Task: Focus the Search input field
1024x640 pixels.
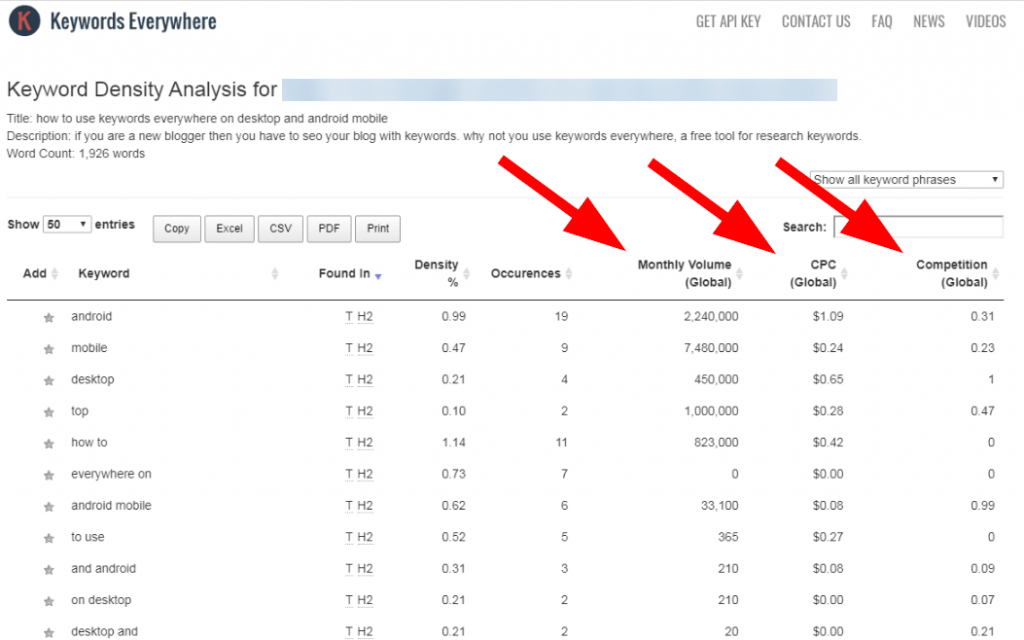Action: coord(919,227)
